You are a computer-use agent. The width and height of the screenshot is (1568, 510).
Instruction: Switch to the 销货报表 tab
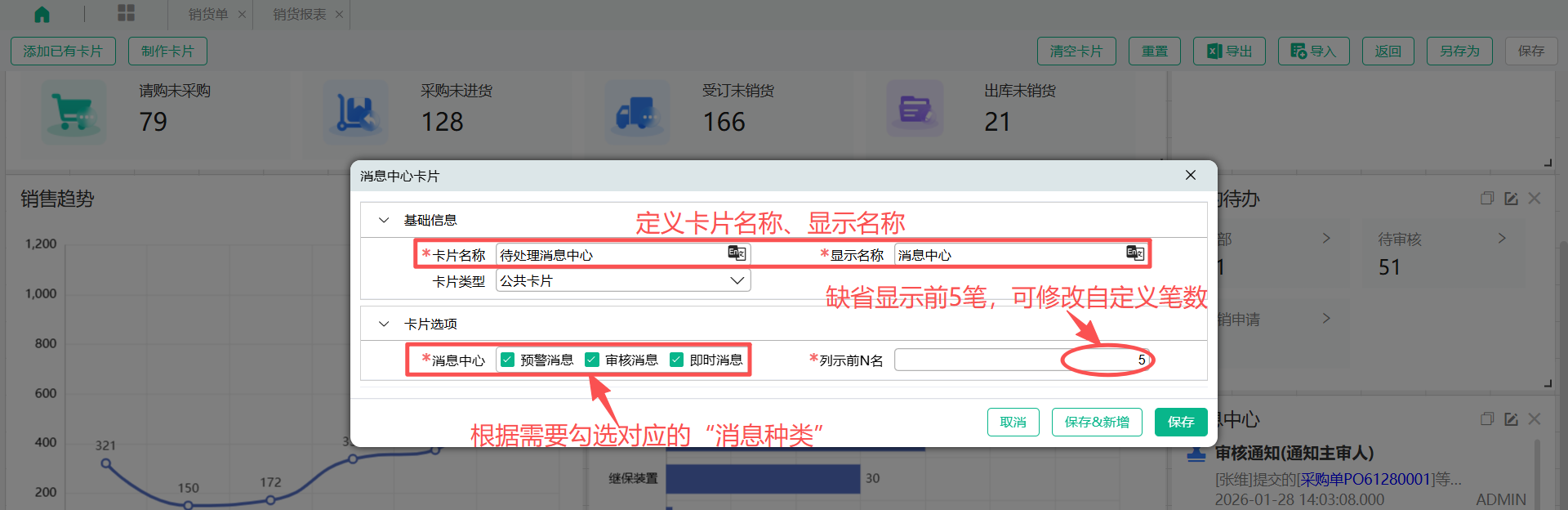pyautogui.click(x=299, y=14)
